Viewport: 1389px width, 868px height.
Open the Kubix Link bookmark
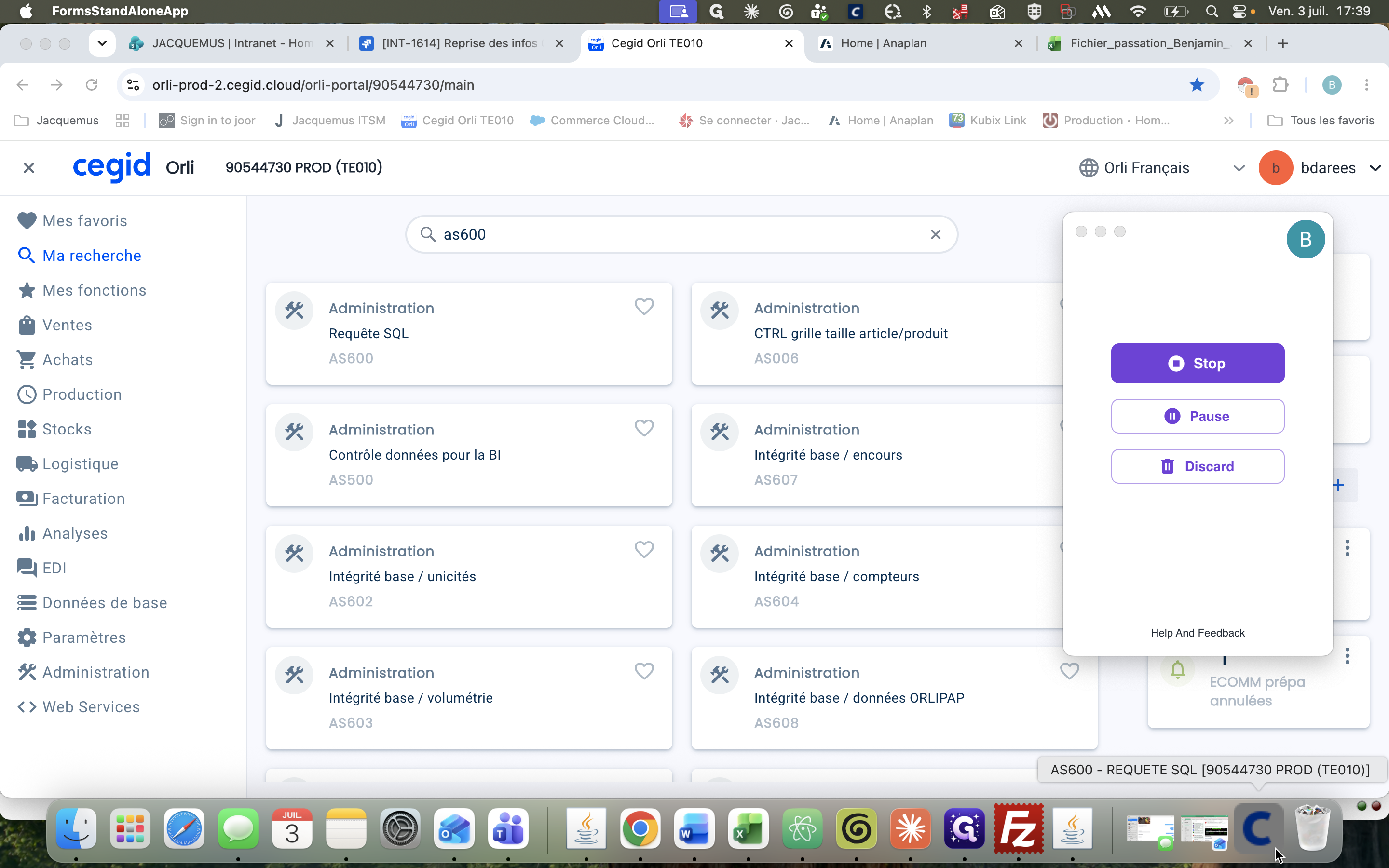(x=988, y=121)
